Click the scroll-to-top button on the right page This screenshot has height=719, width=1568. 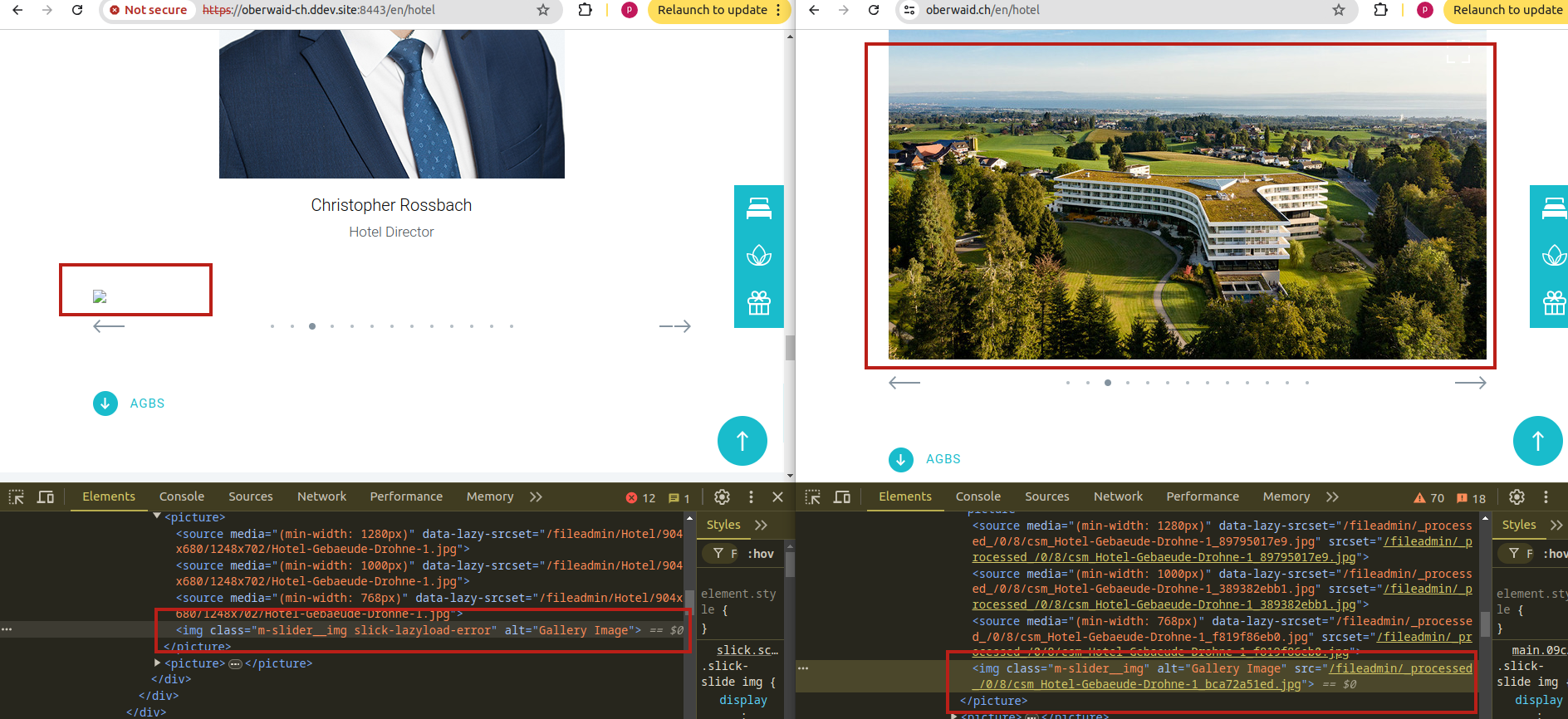pyautogui.click(x=1538, y=441)
